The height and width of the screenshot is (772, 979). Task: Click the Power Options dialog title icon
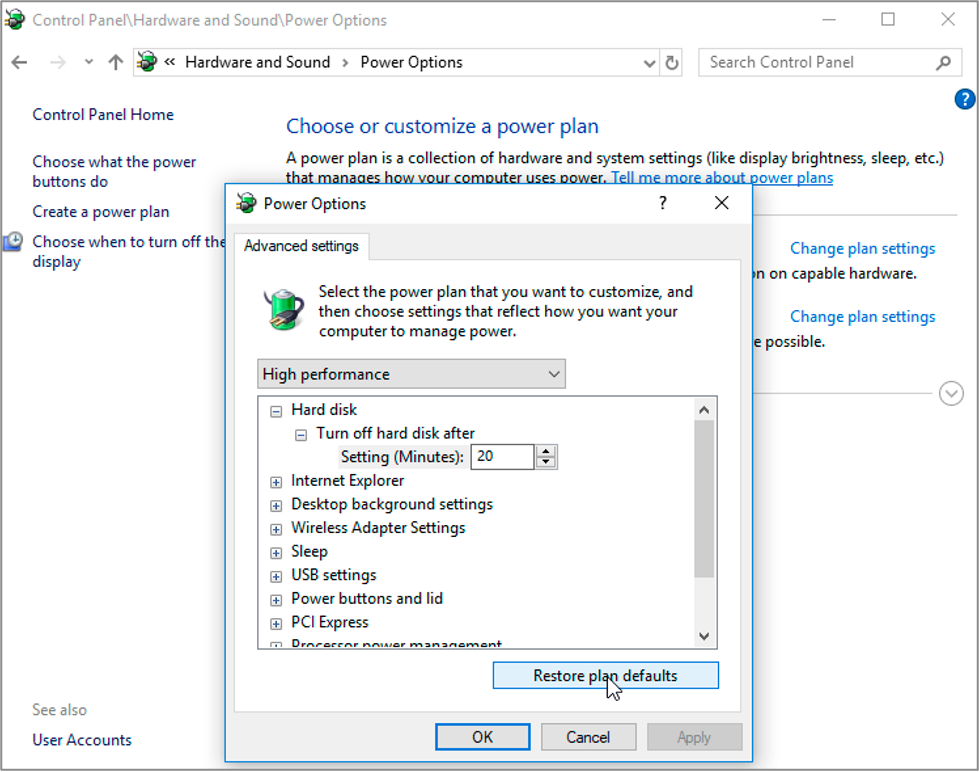click(x=247, y=203)
